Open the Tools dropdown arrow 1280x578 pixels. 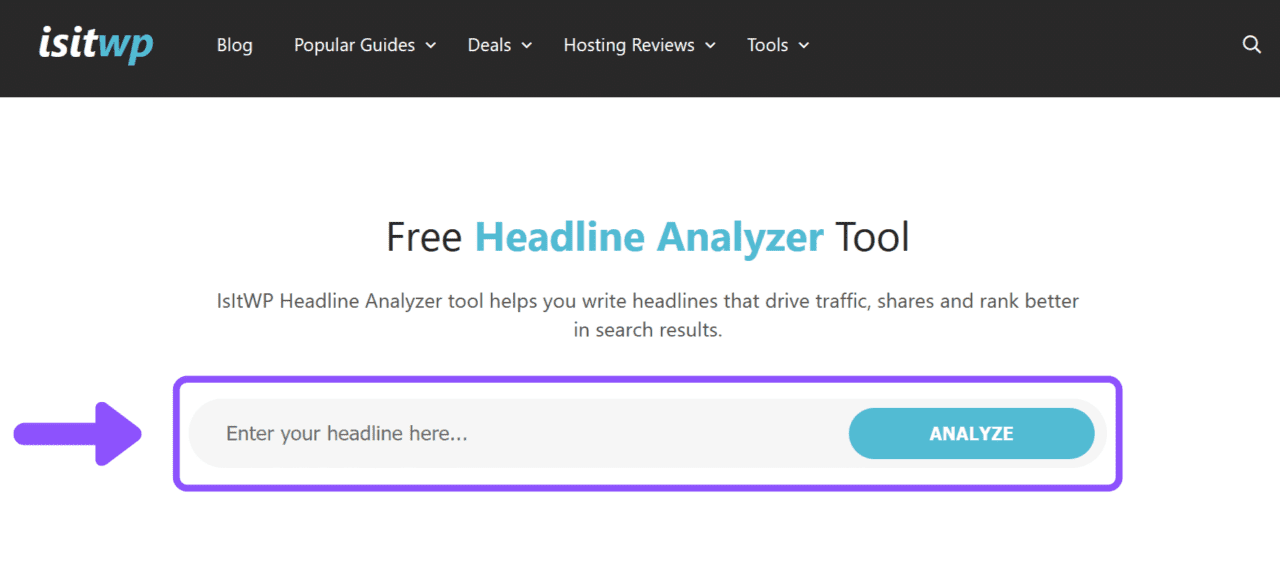805,45
